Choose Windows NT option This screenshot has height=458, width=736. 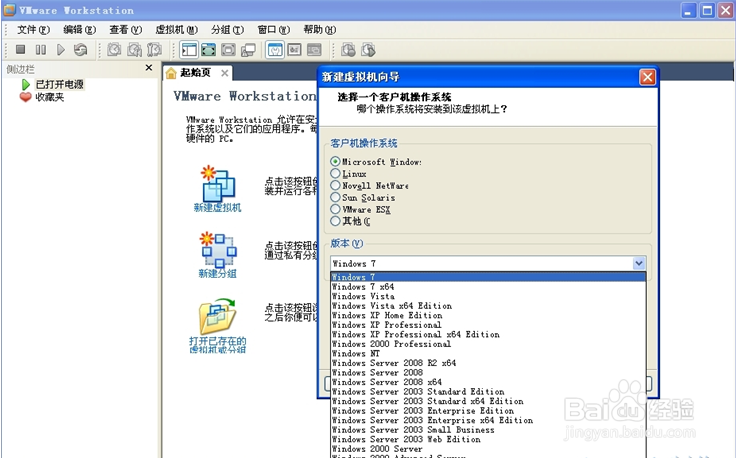[488, 353]
